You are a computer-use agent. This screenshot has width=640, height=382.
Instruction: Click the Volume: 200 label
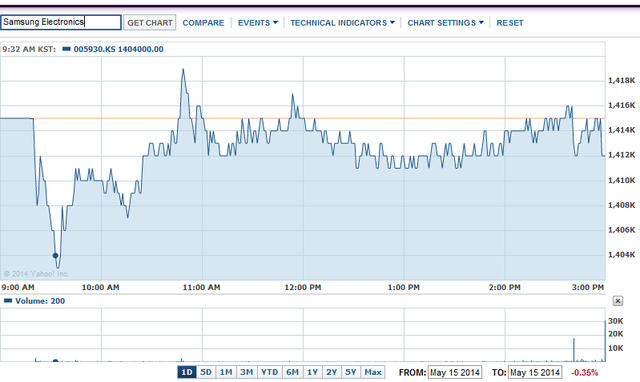point(40,301)
